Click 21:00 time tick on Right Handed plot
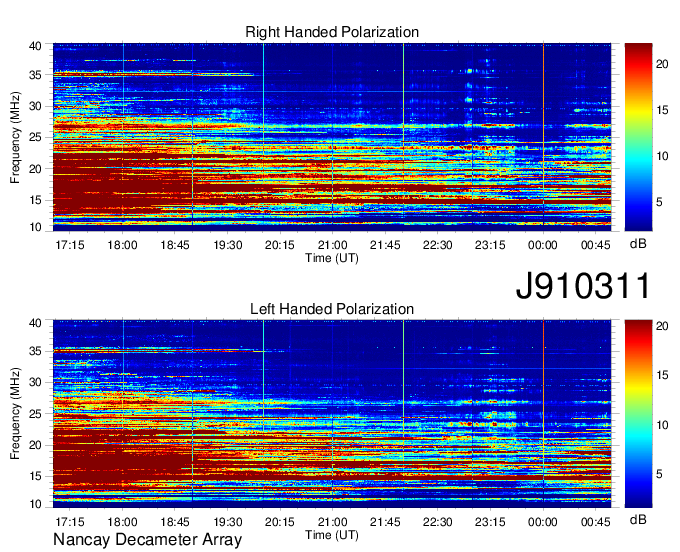Screen dimensions: 680x552 (332, 245)
